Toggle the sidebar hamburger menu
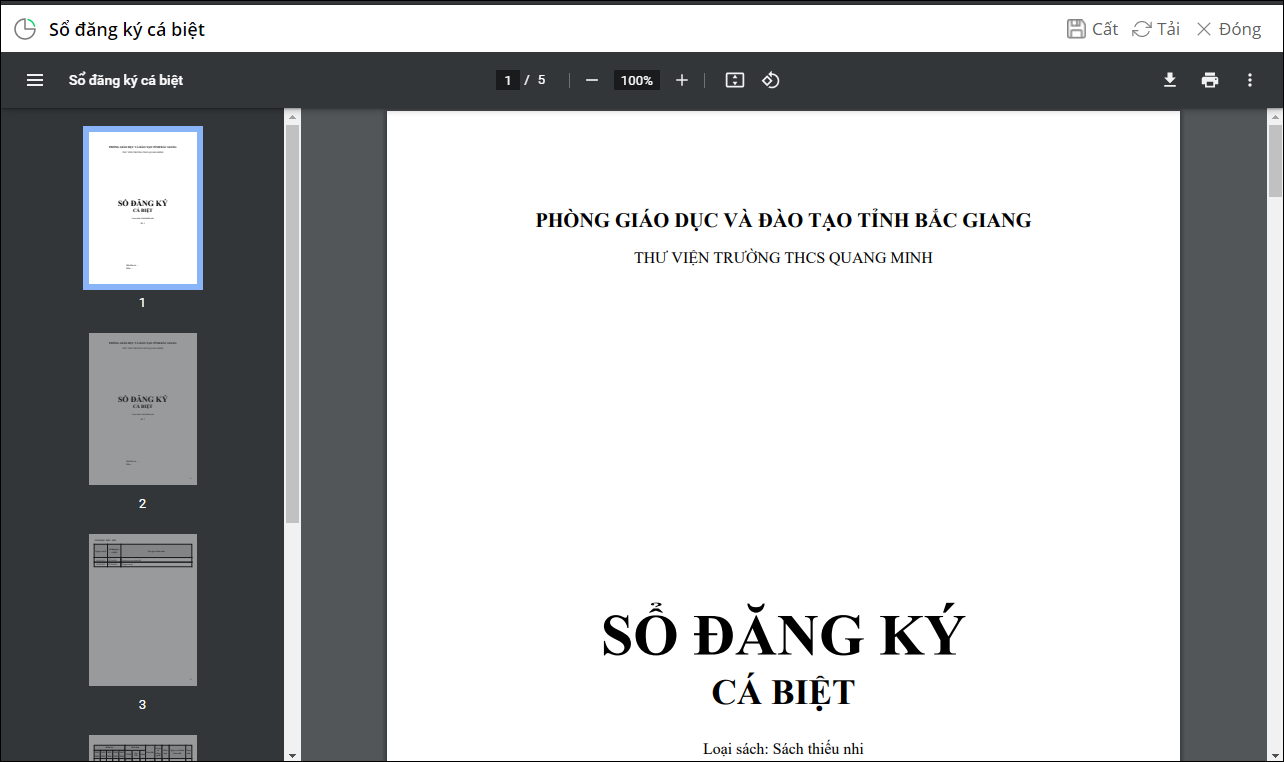Viewport: 1284px width, 762px height. [35, 80]
